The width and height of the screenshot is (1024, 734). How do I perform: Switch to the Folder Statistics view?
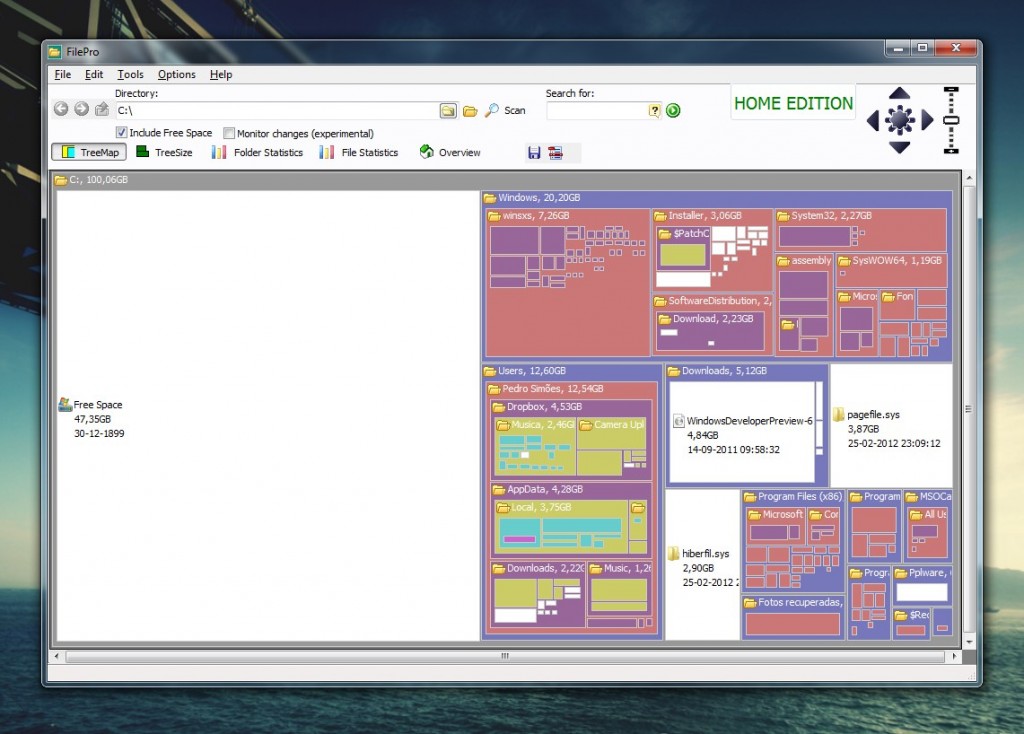point(257,152)
